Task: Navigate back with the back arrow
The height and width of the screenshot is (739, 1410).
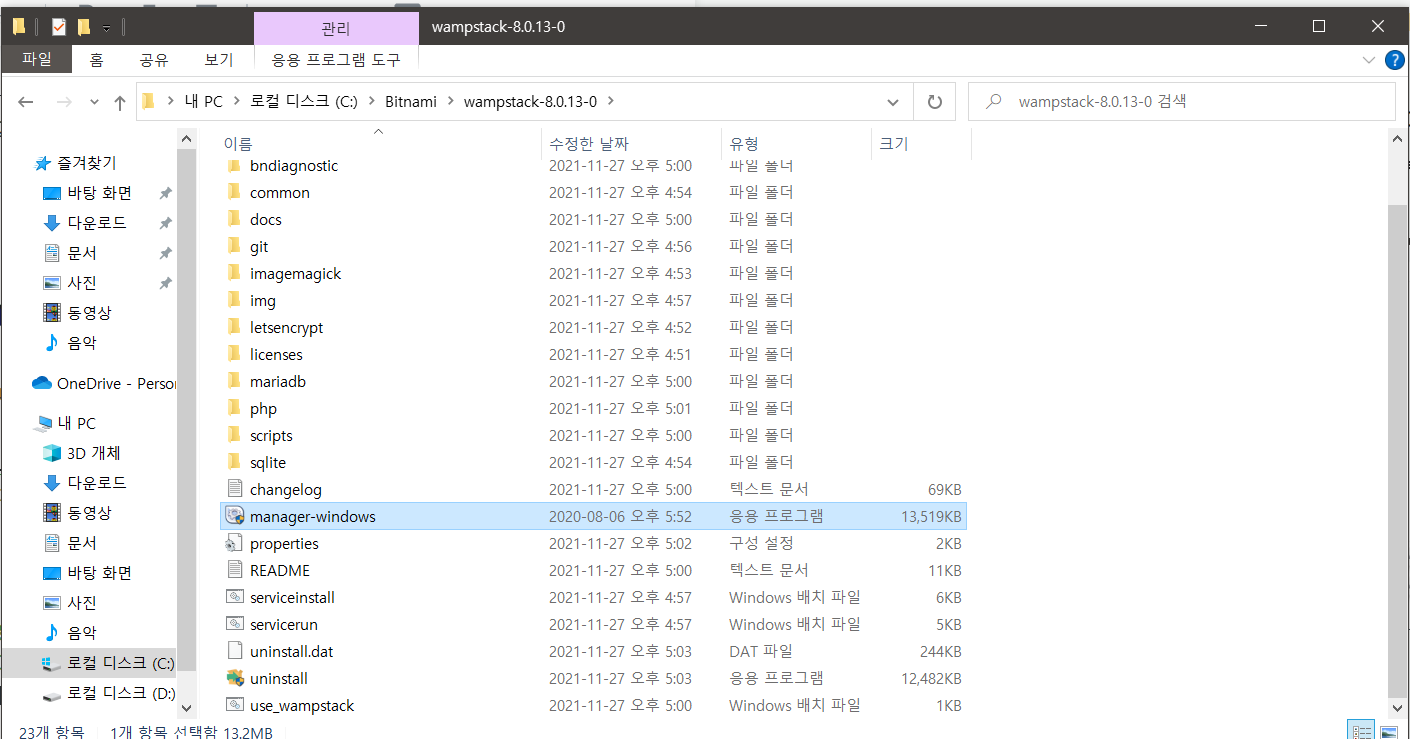Action: (27, 102)
